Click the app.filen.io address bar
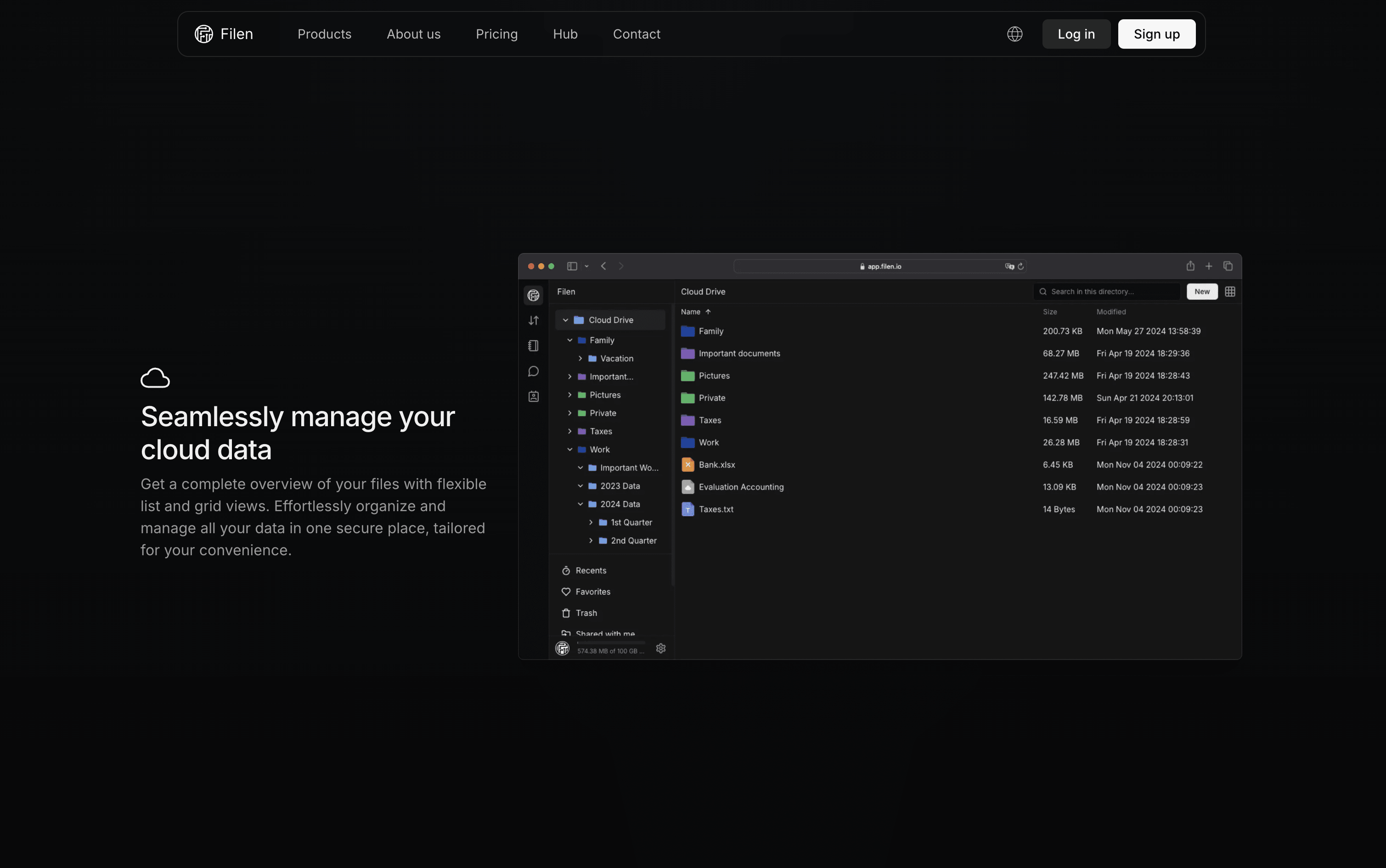This screenshot has width=1386, height=868. (880, 266)
